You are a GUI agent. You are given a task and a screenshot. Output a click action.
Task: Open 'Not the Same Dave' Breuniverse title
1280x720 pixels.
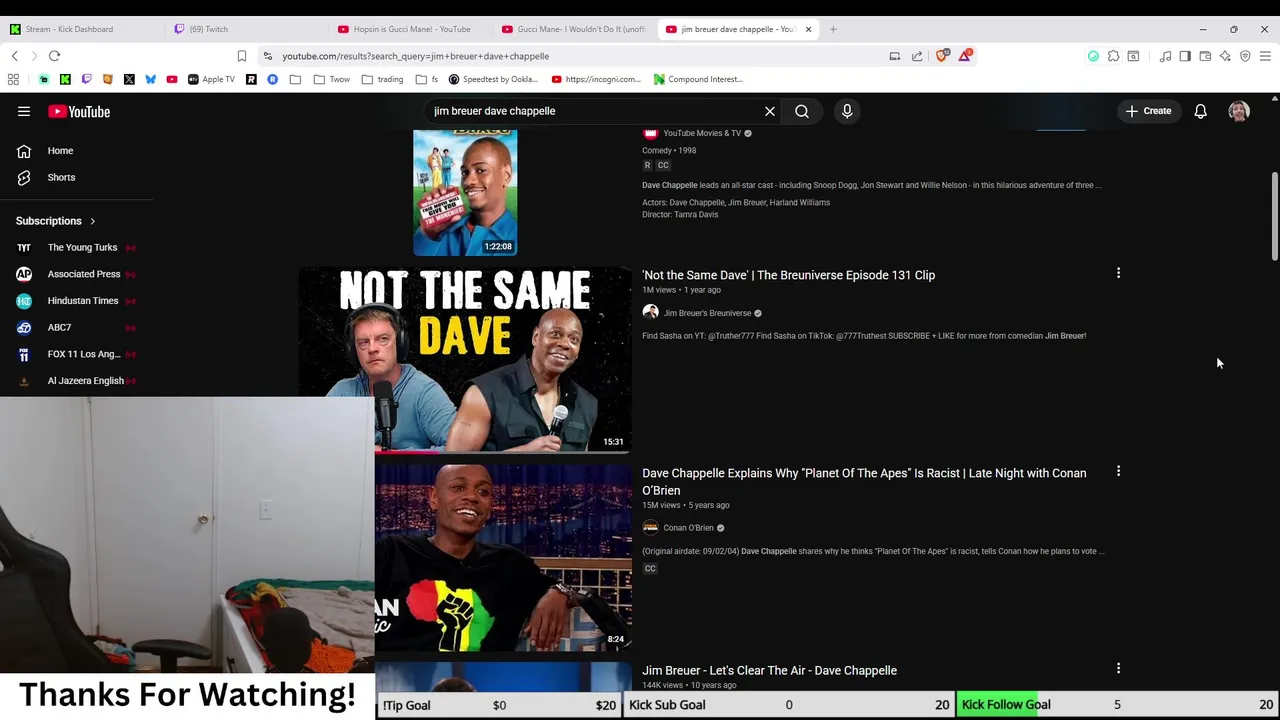click(788, 275)
